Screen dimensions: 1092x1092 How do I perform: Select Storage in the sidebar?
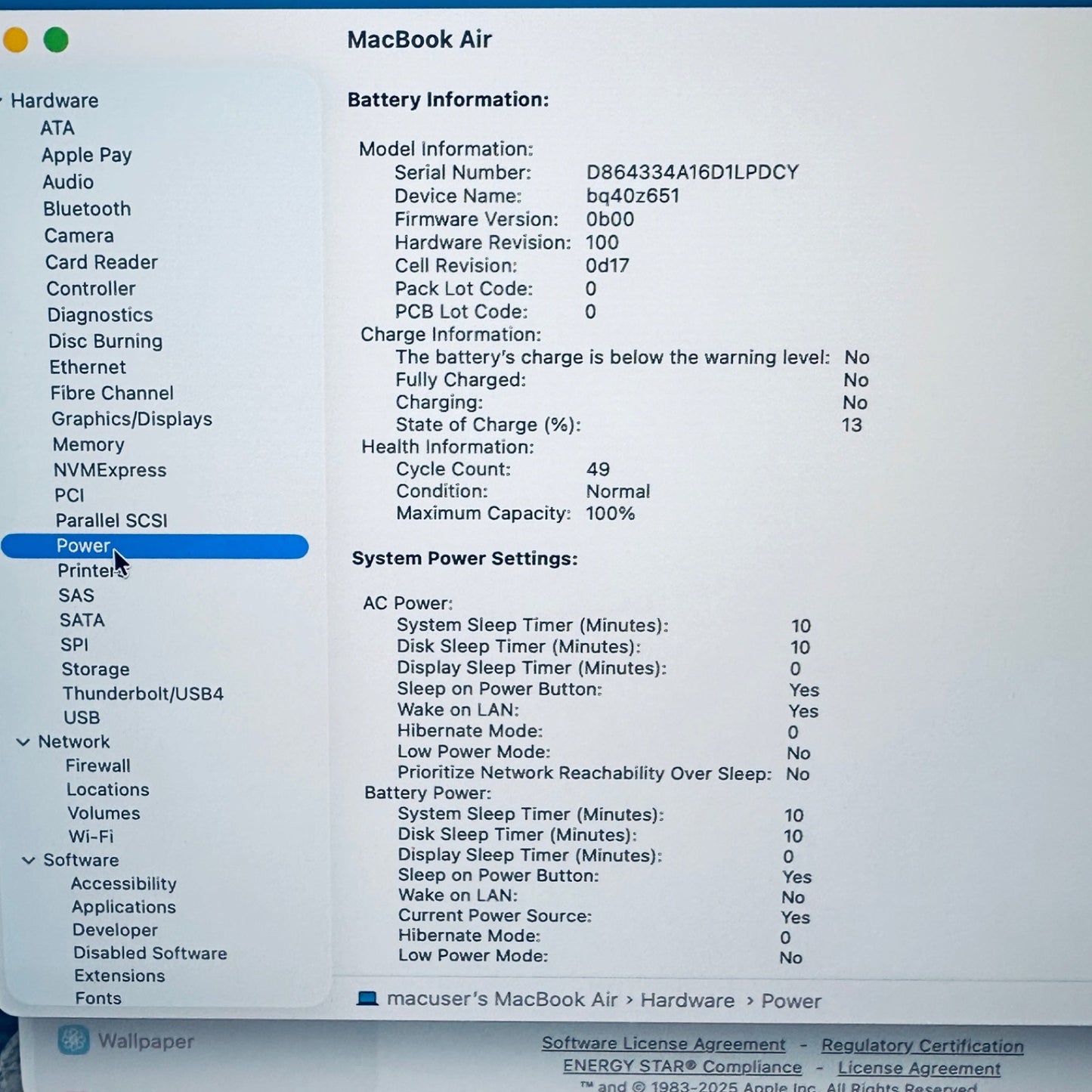95,669
